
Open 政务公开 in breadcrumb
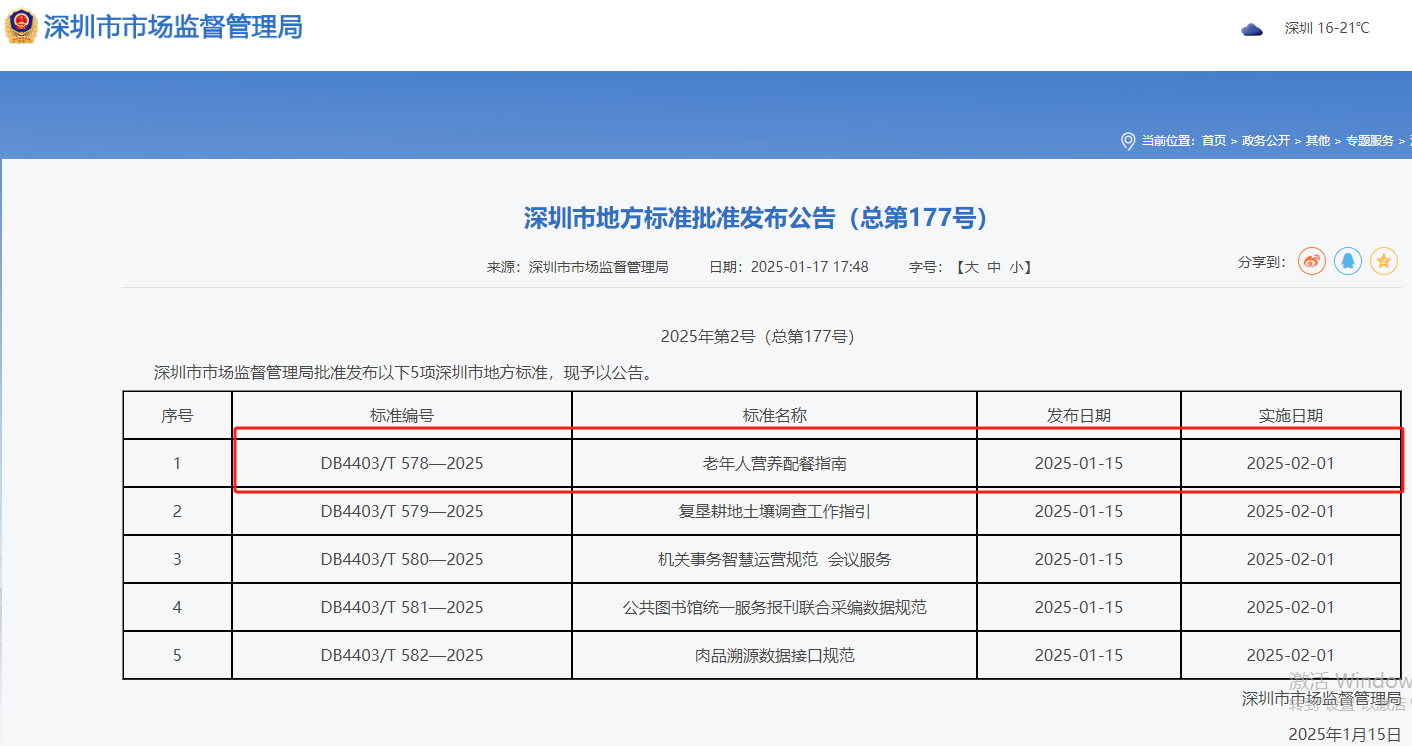(1266, 141)
